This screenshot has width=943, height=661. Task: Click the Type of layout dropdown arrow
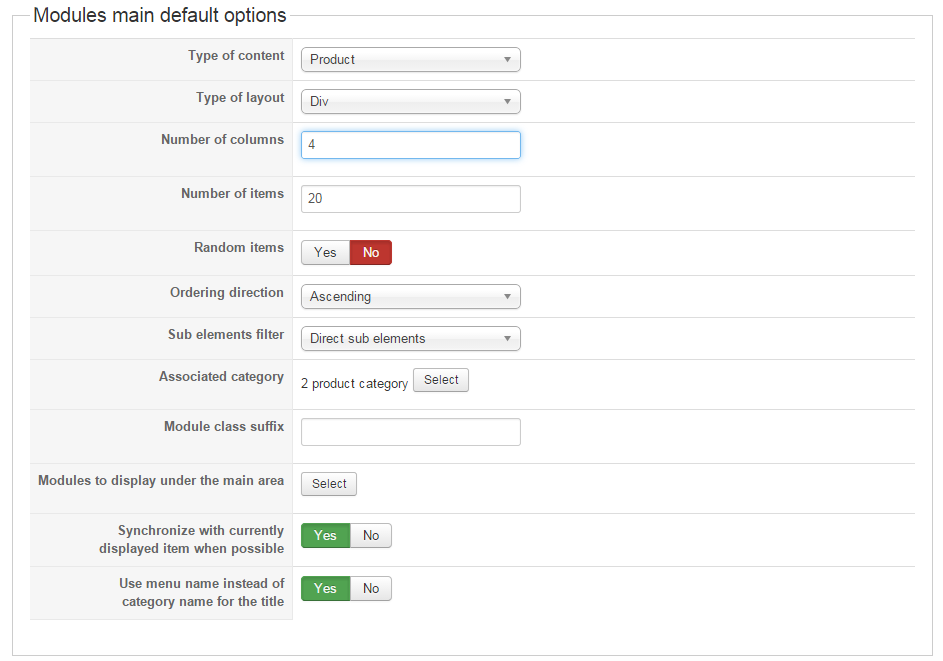click(508, 102)
